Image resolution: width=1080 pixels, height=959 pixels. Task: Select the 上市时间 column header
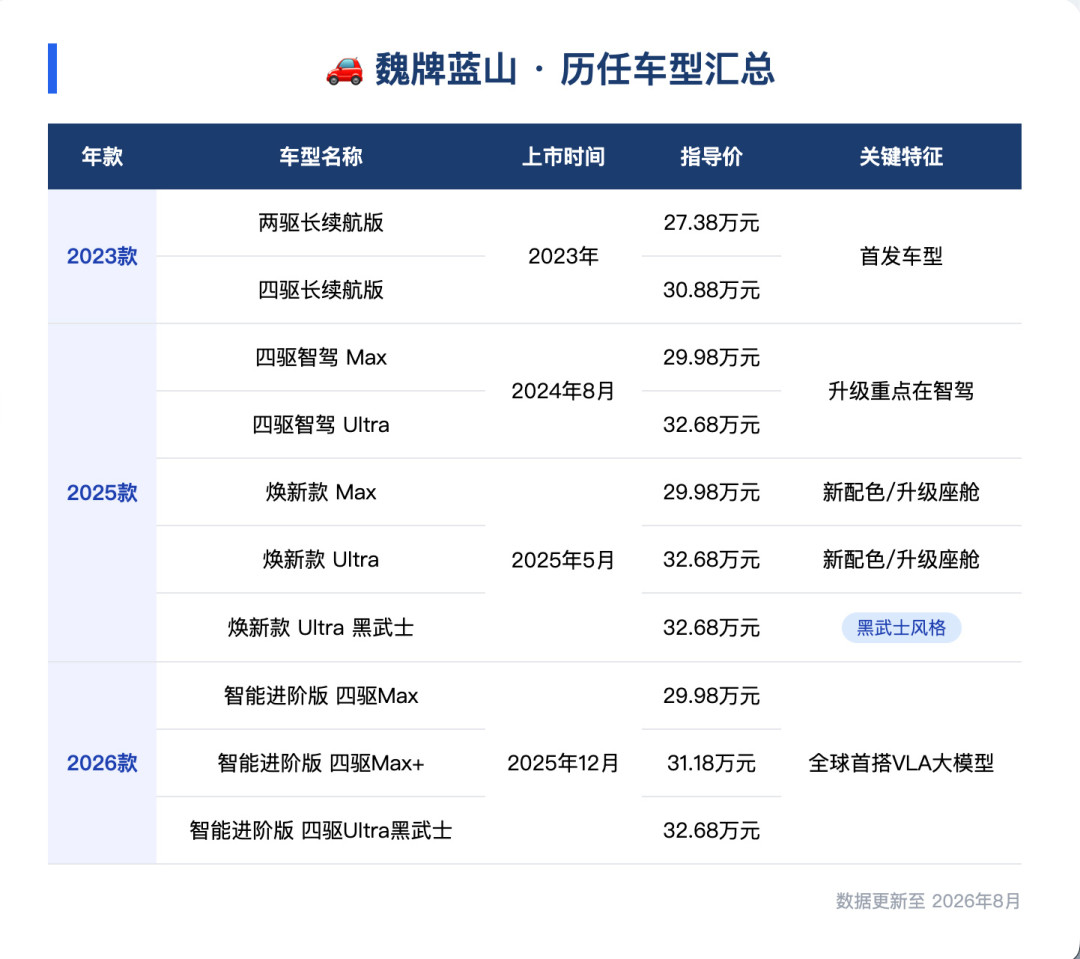tap(563, 156)
